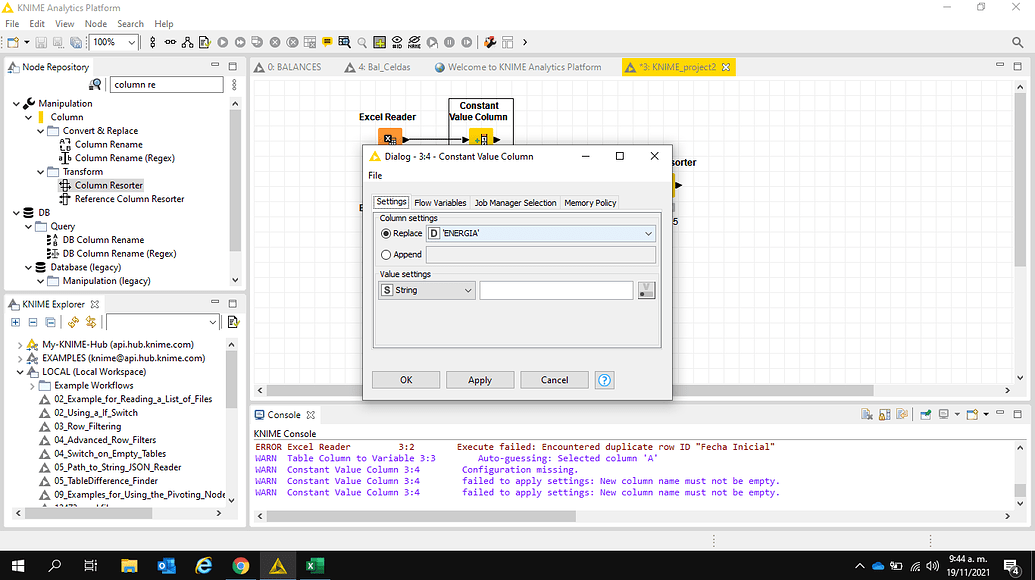Click the Apply button
Image resolution: width=1035 pixels, height=580 pixels.
point(480,380)
